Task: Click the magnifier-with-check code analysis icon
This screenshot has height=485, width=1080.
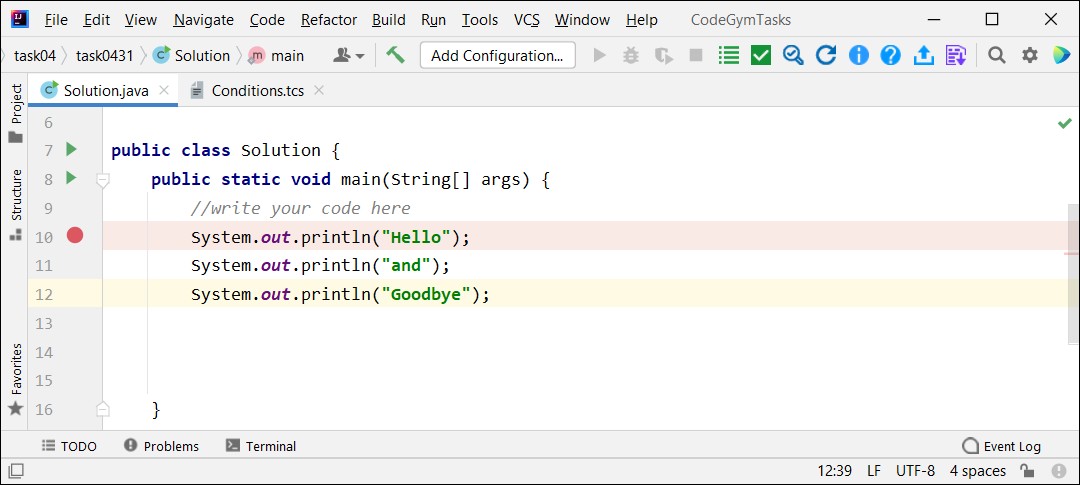Action: 793,55
